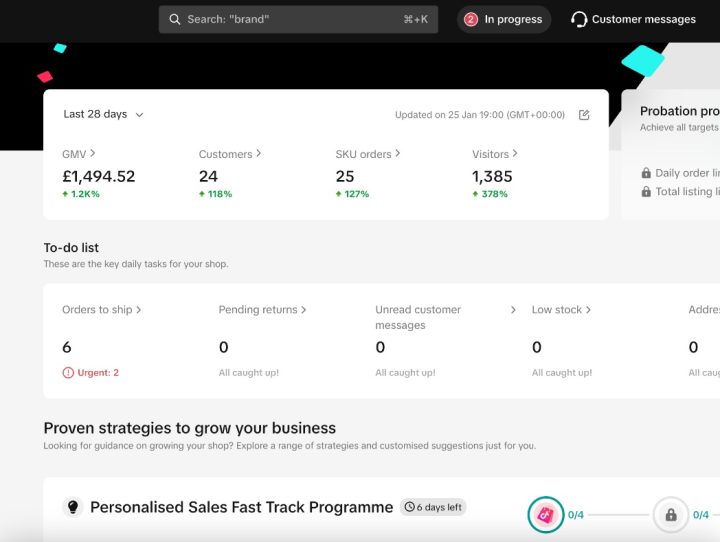The height and width of the screenshot is (542, 720).
Task: Open the Last 28 days dropdown
Action: point(103,114)
